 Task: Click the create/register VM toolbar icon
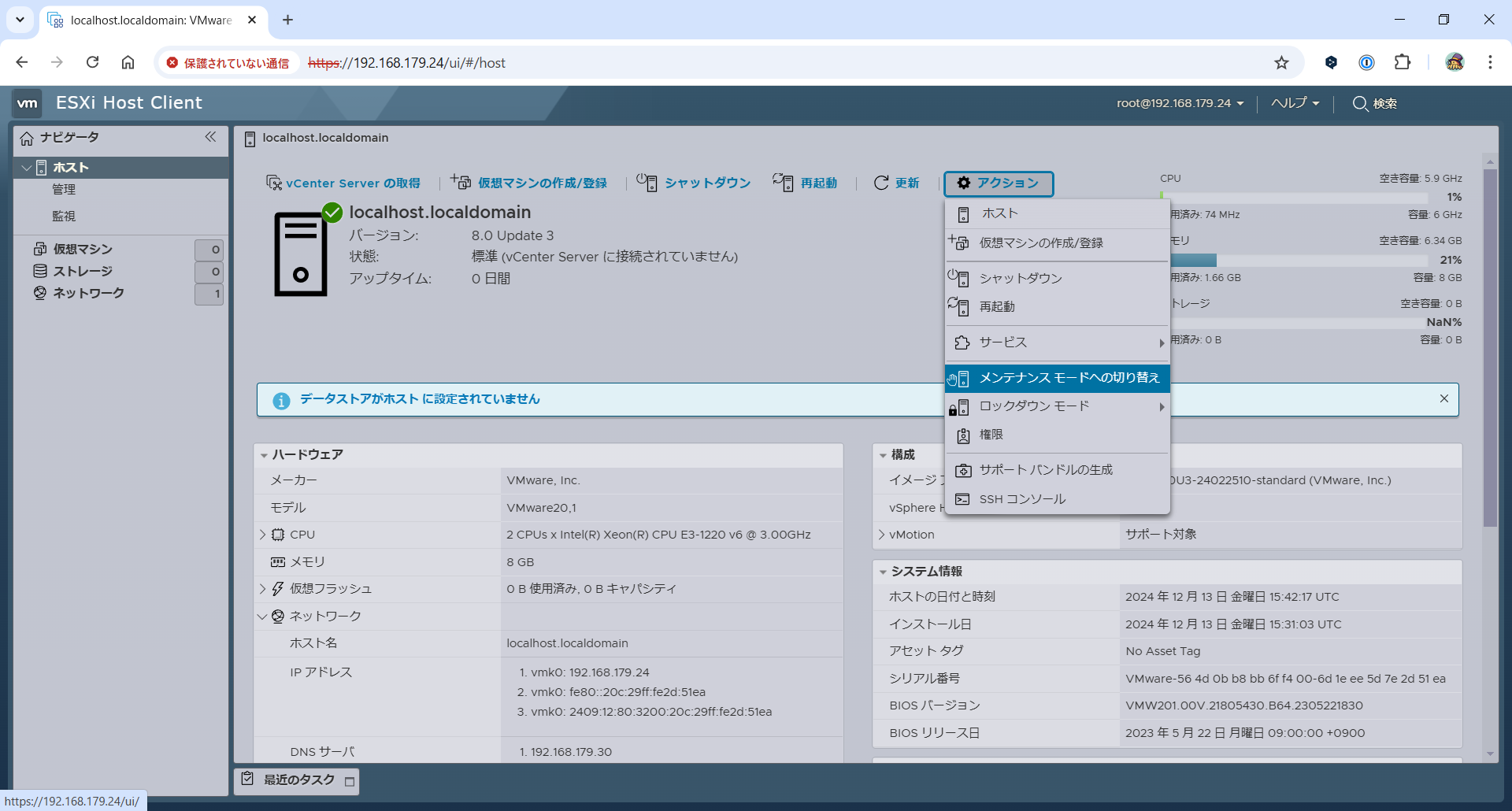pos(461,182)
